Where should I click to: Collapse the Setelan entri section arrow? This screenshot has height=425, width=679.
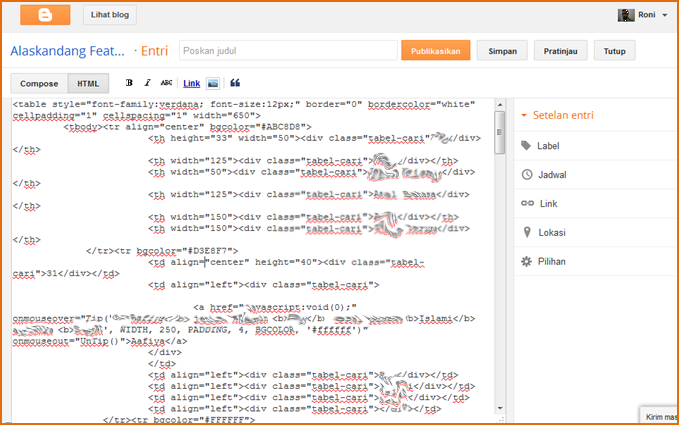pyautogui.click(x=524, y=115)
